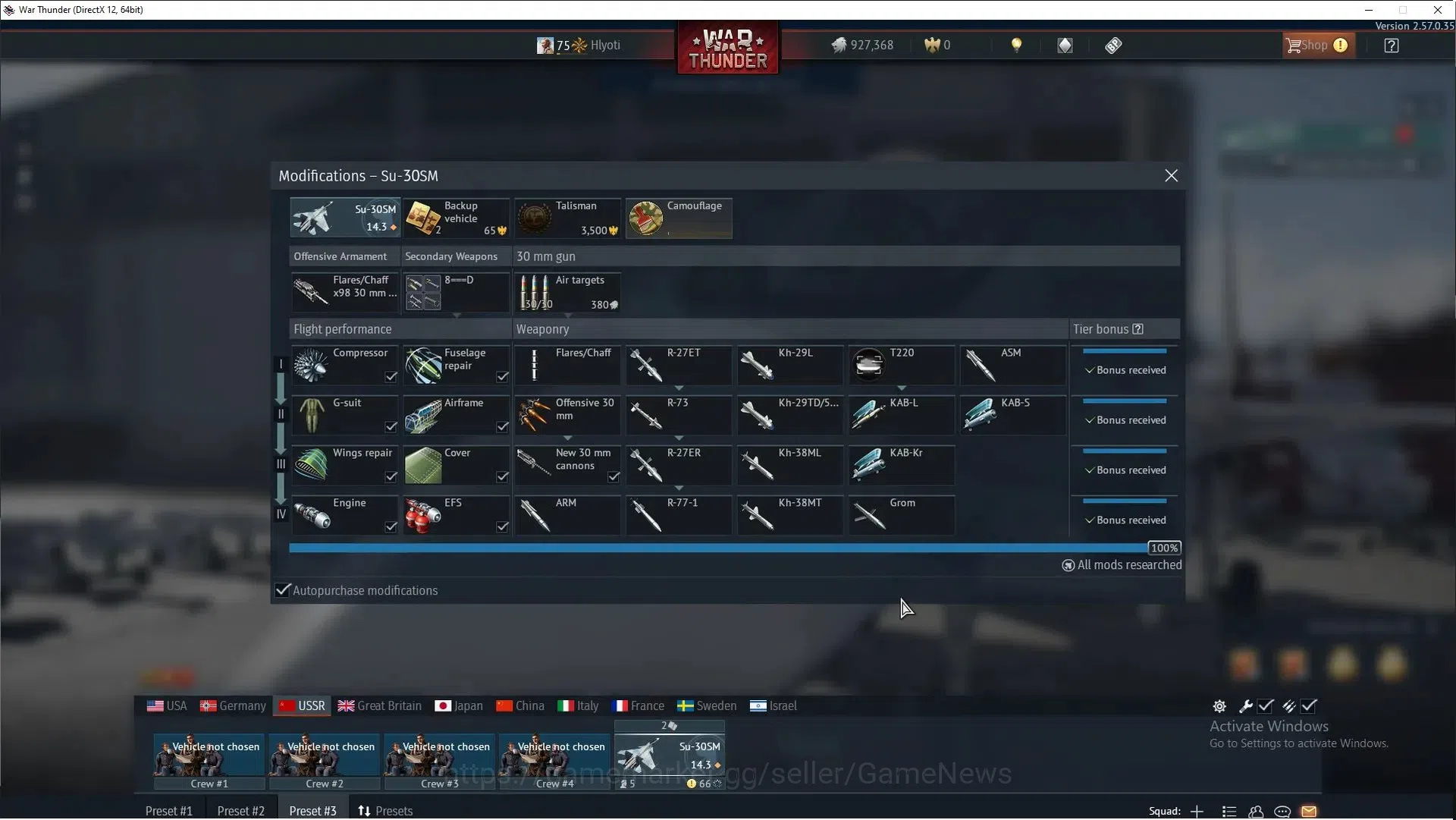Open the Tier bonus help tooltip

point(1137,329)
